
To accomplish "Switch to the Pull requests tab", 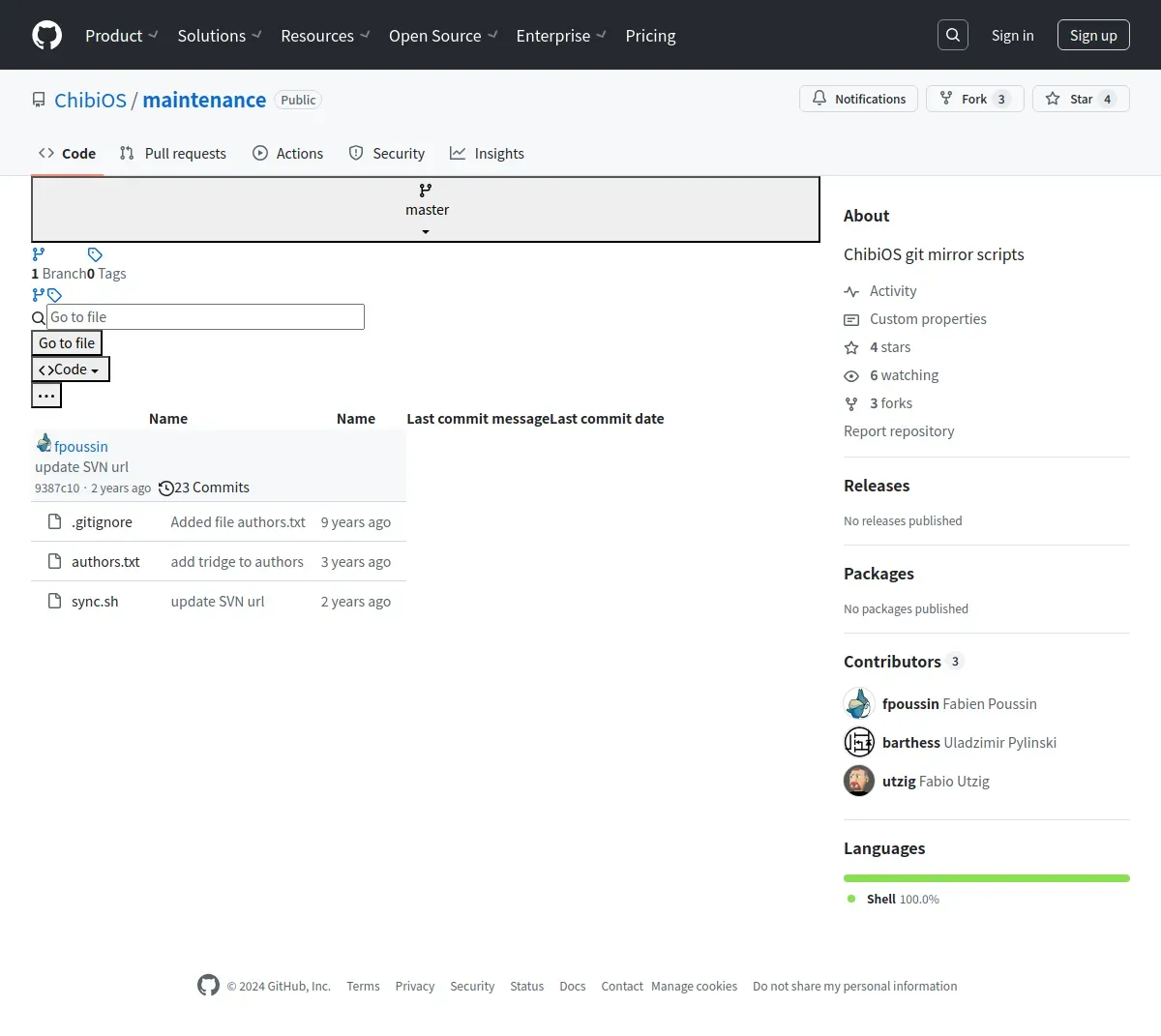I will [x=172, y=153].
